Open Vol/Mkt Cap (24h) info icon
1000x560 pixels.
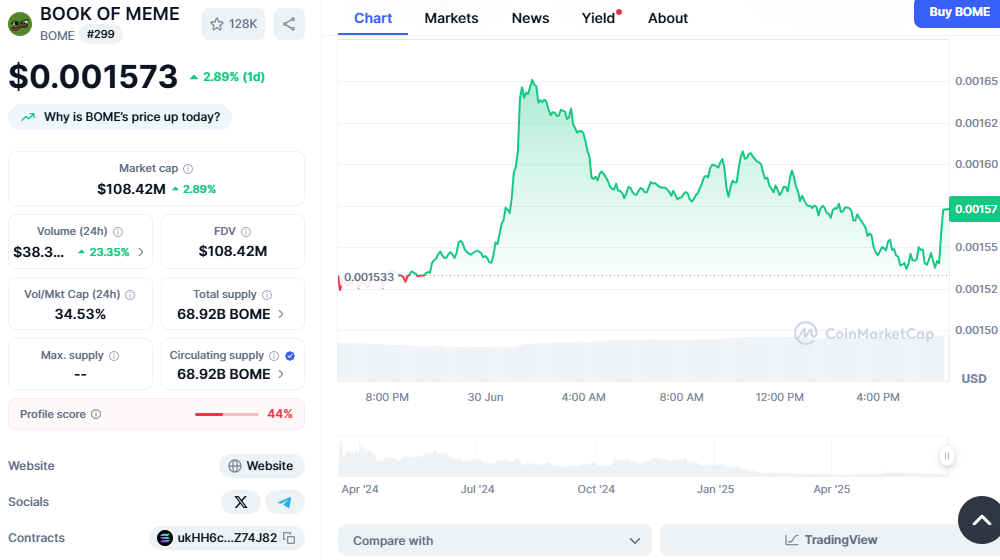(x=130, y=295)
